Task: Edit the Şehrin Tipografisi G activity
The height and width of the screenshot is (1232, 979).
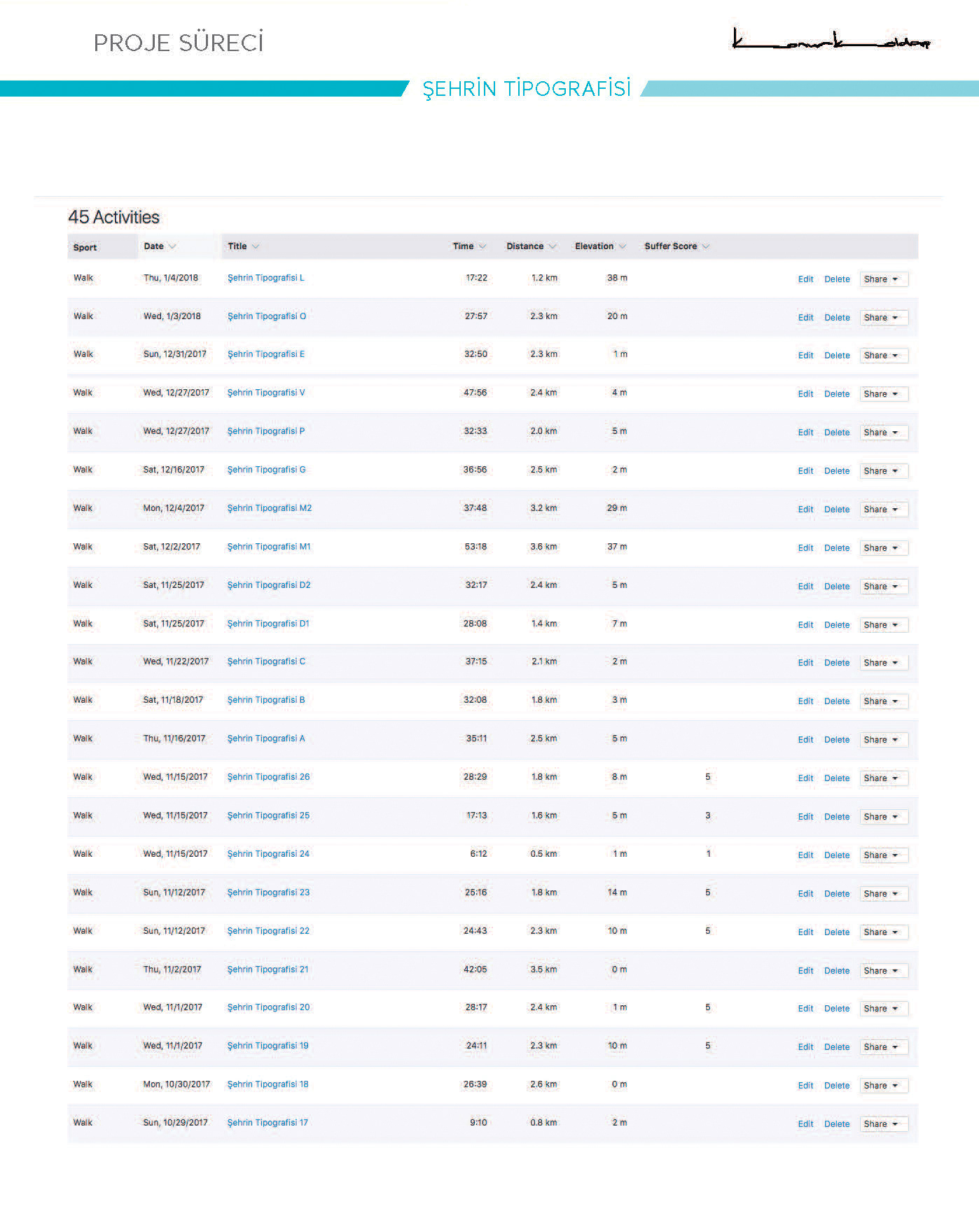Action: [805, 471]
